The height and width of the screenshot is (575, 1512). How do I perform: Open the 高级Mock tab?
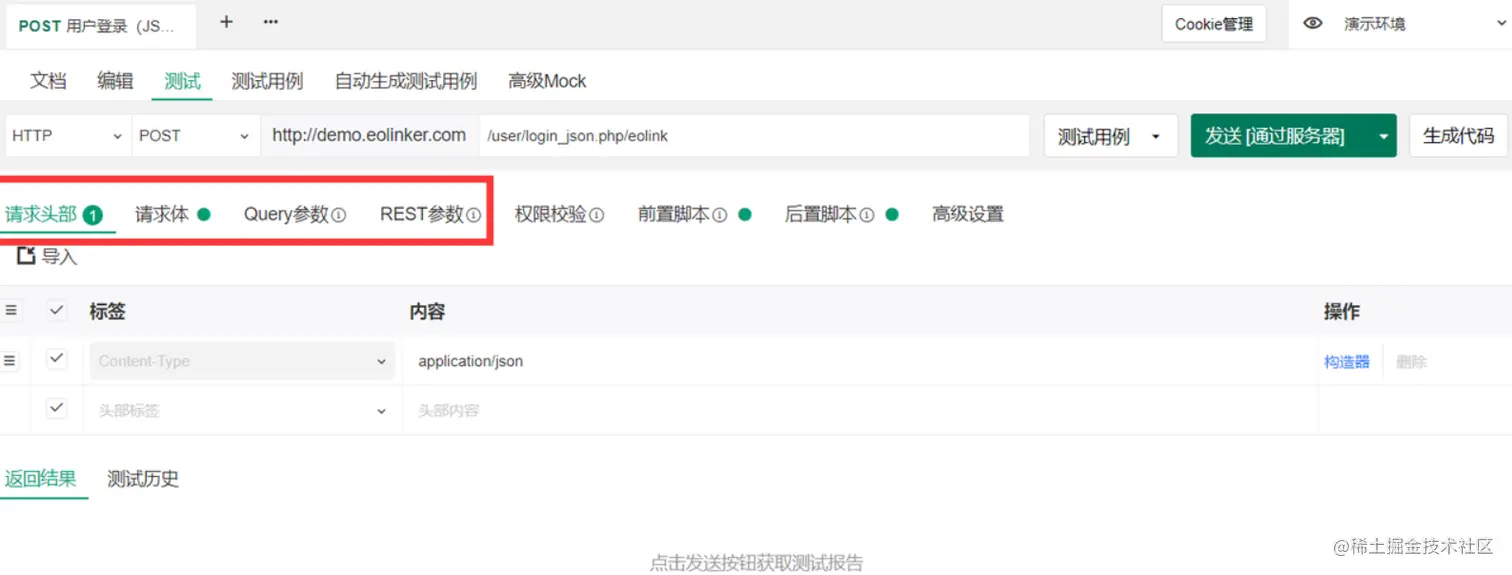[547, 81]
